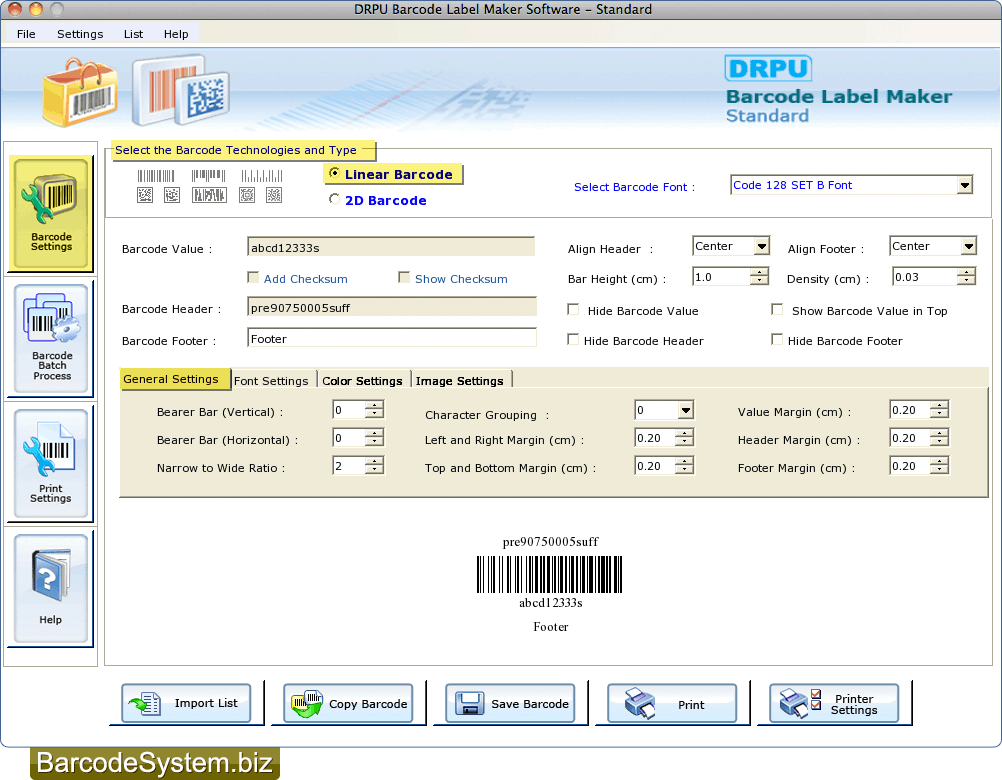Check Hide Barcode Footer
1002x780 pixels.
(x=777, y=340)
